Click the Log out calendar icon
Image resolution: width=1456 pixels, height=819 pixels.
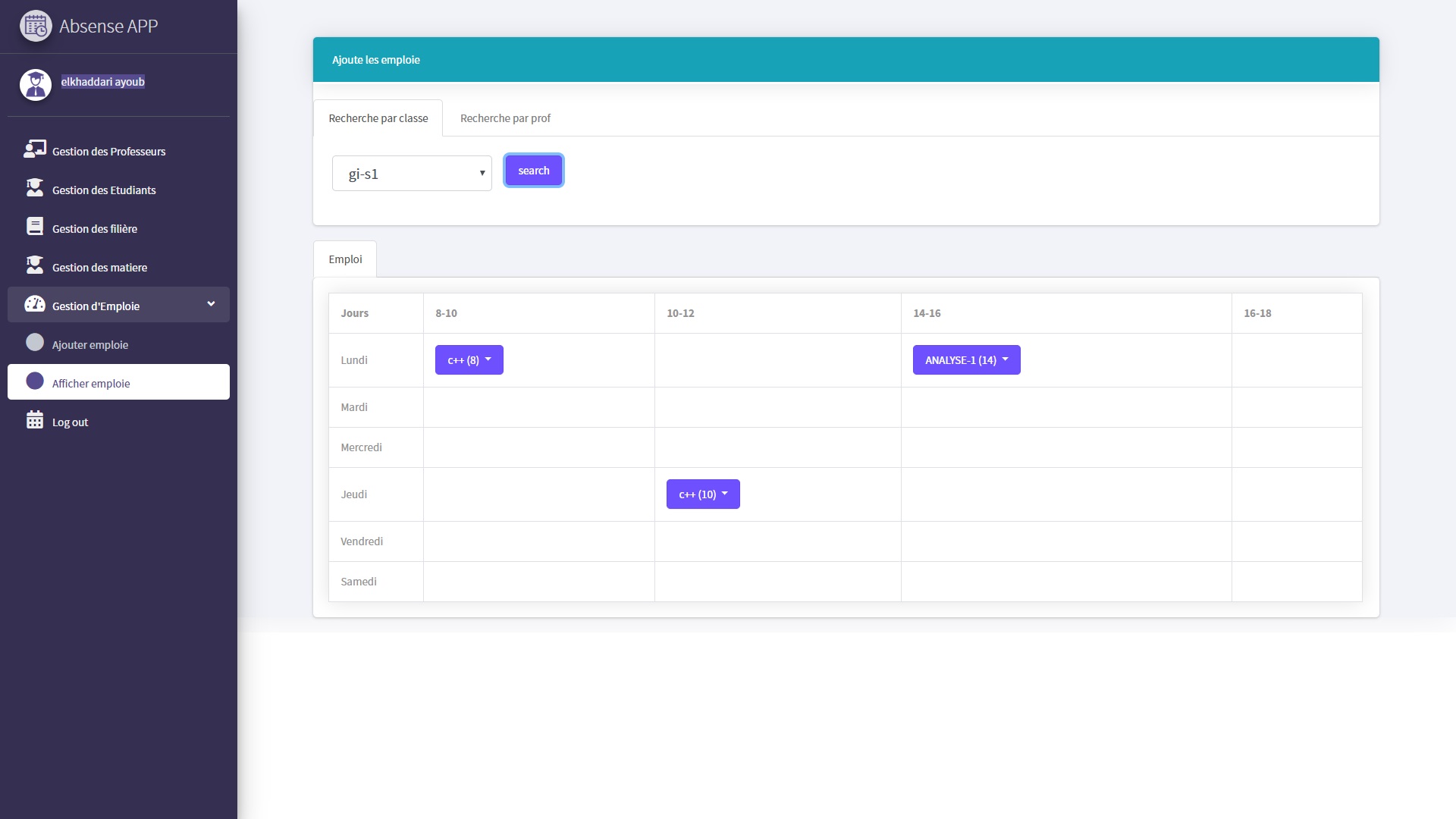(x=35, y=420)
